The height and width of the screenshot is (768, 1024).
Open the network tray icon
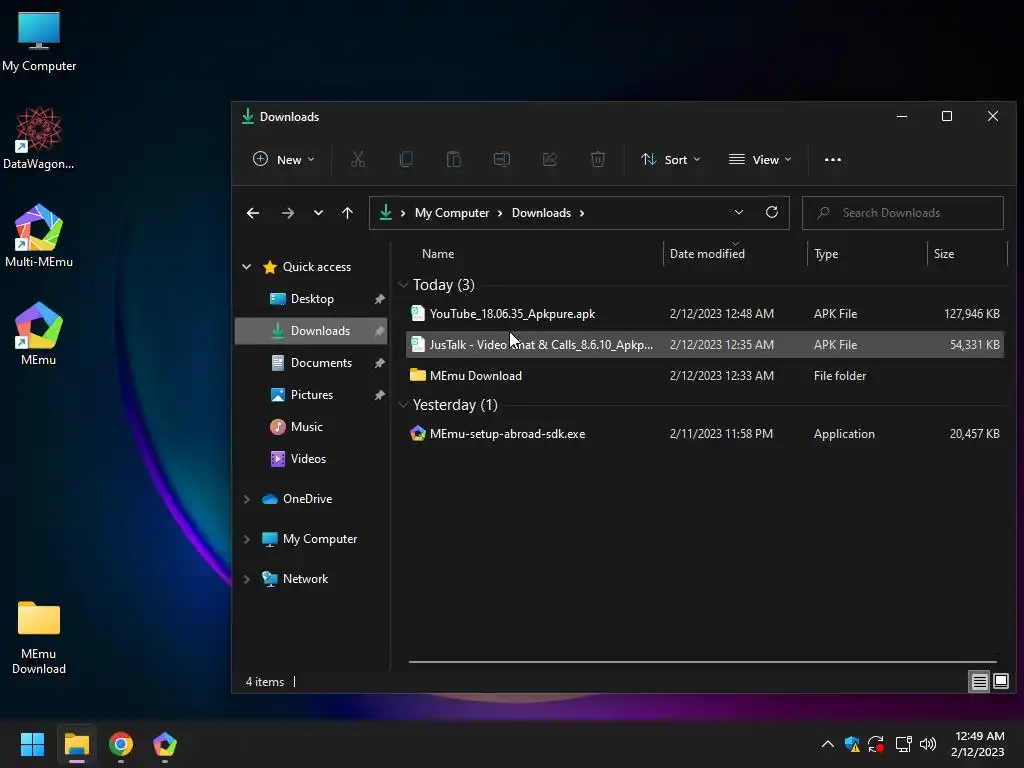pyautogui.click(x=903, y=744)
